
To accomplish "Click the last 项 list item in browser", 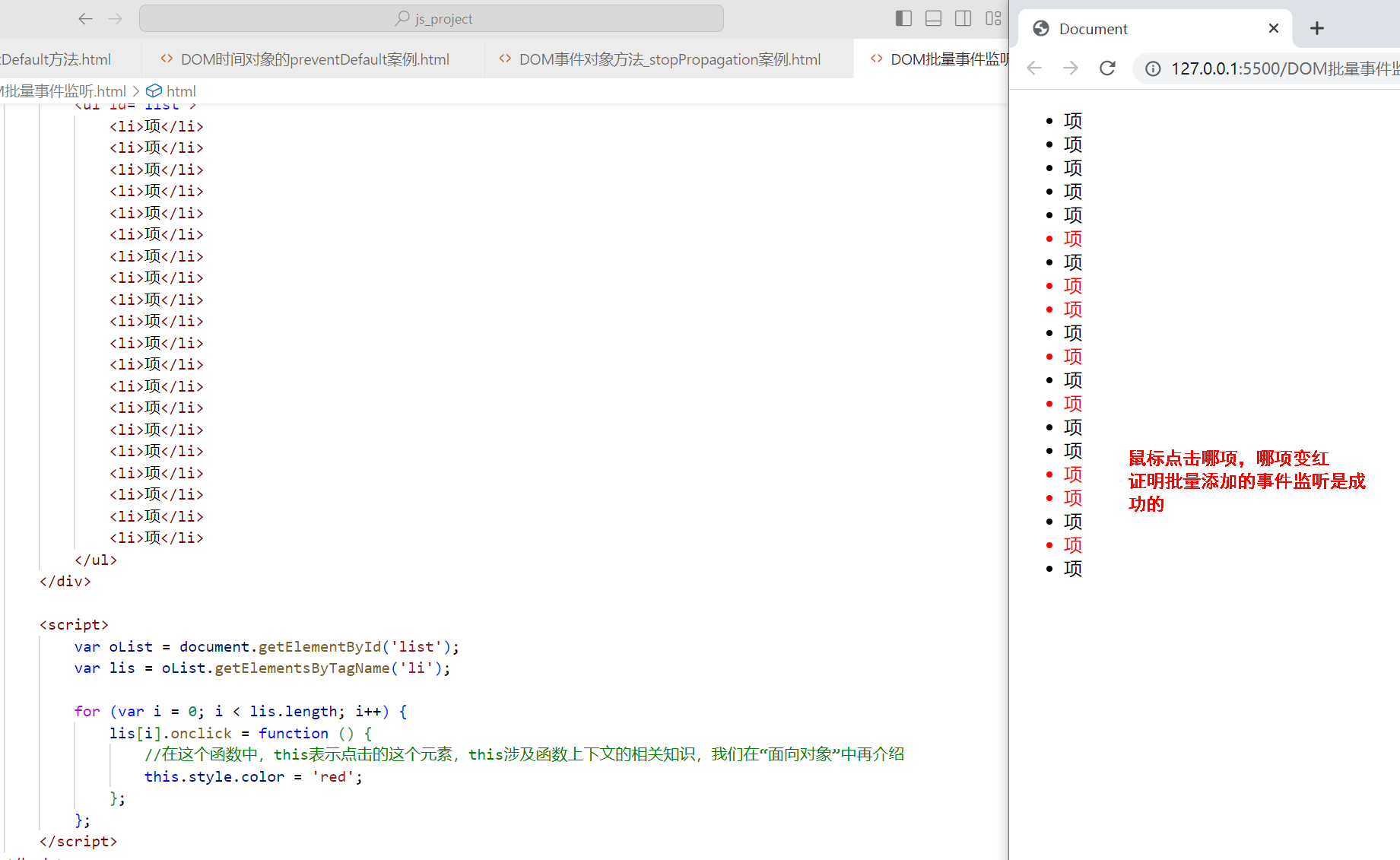I will click(x=1073, y=569).
